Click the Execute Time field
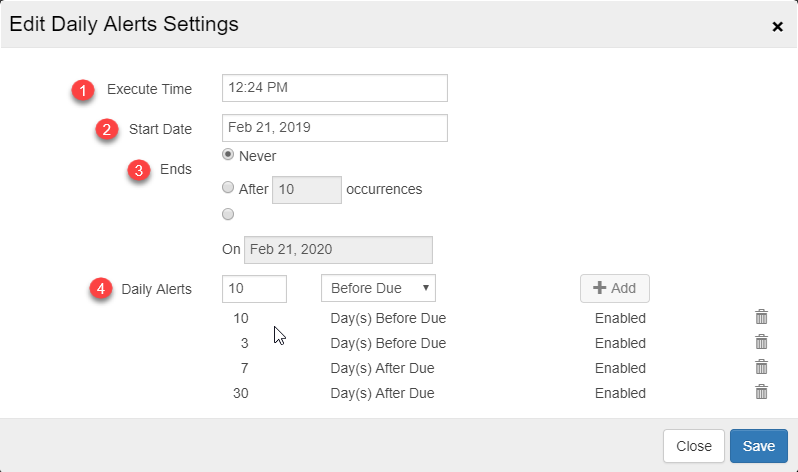This screenshot has height=472, width=798. tap(334, 88)
